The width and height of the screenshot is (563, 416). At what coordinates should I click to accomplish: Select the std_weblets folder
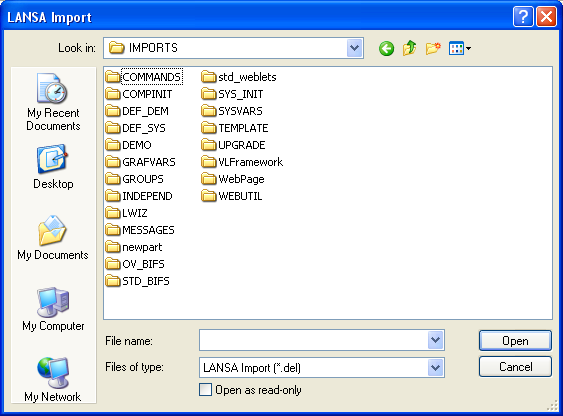[x=239, y=77]
